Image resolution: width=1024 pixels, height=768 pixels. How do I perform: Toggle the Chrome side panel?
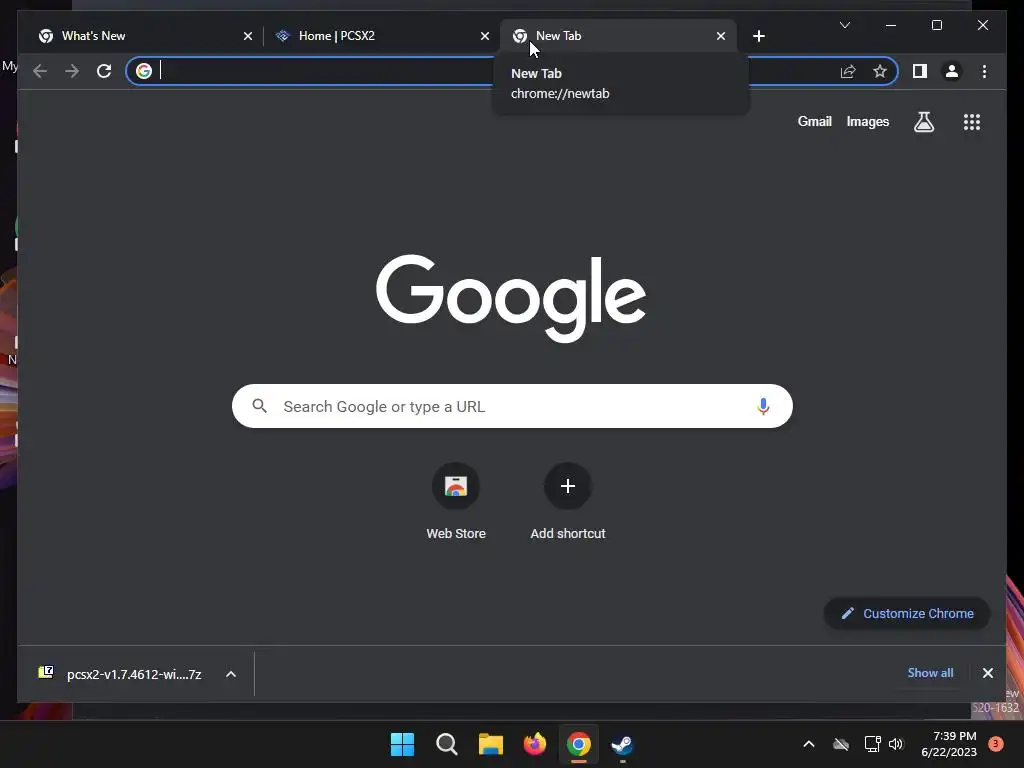click(x=920, y=71)
